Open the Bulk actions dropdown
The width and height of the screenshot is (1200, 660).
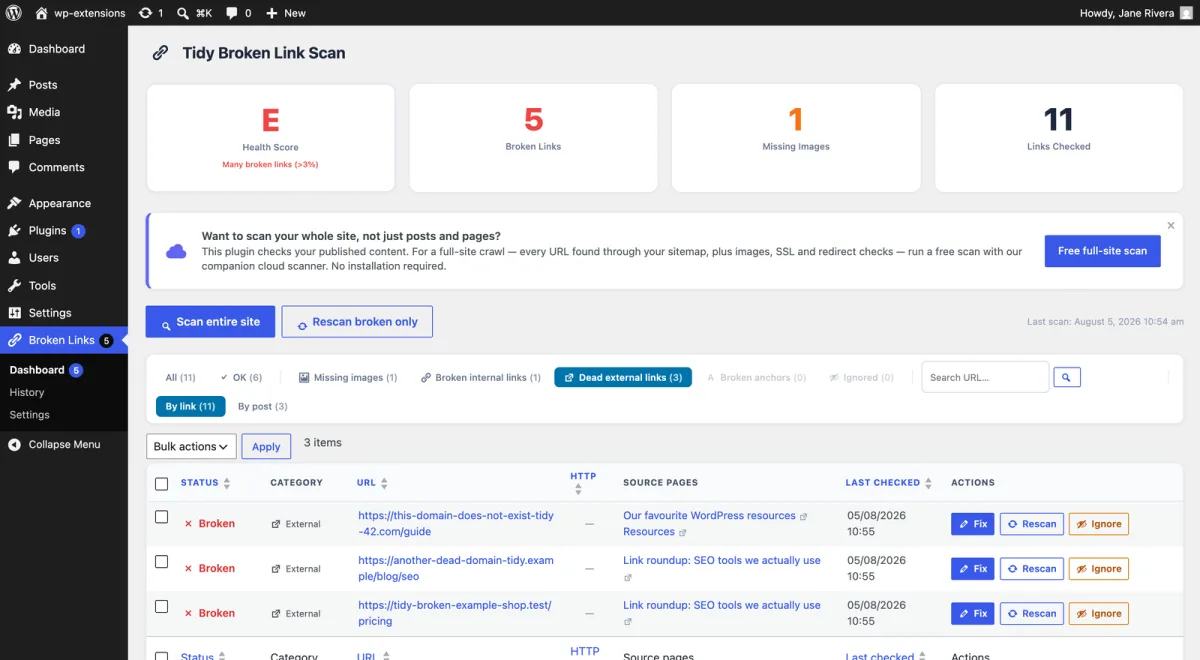(191, 446)
